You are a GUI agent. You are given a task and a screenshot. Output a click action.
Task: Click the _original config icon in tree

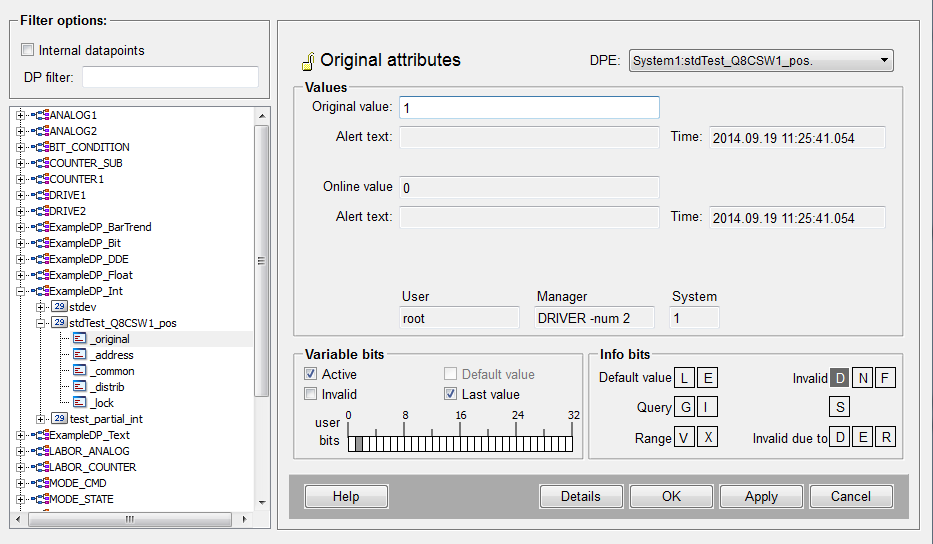79,339
